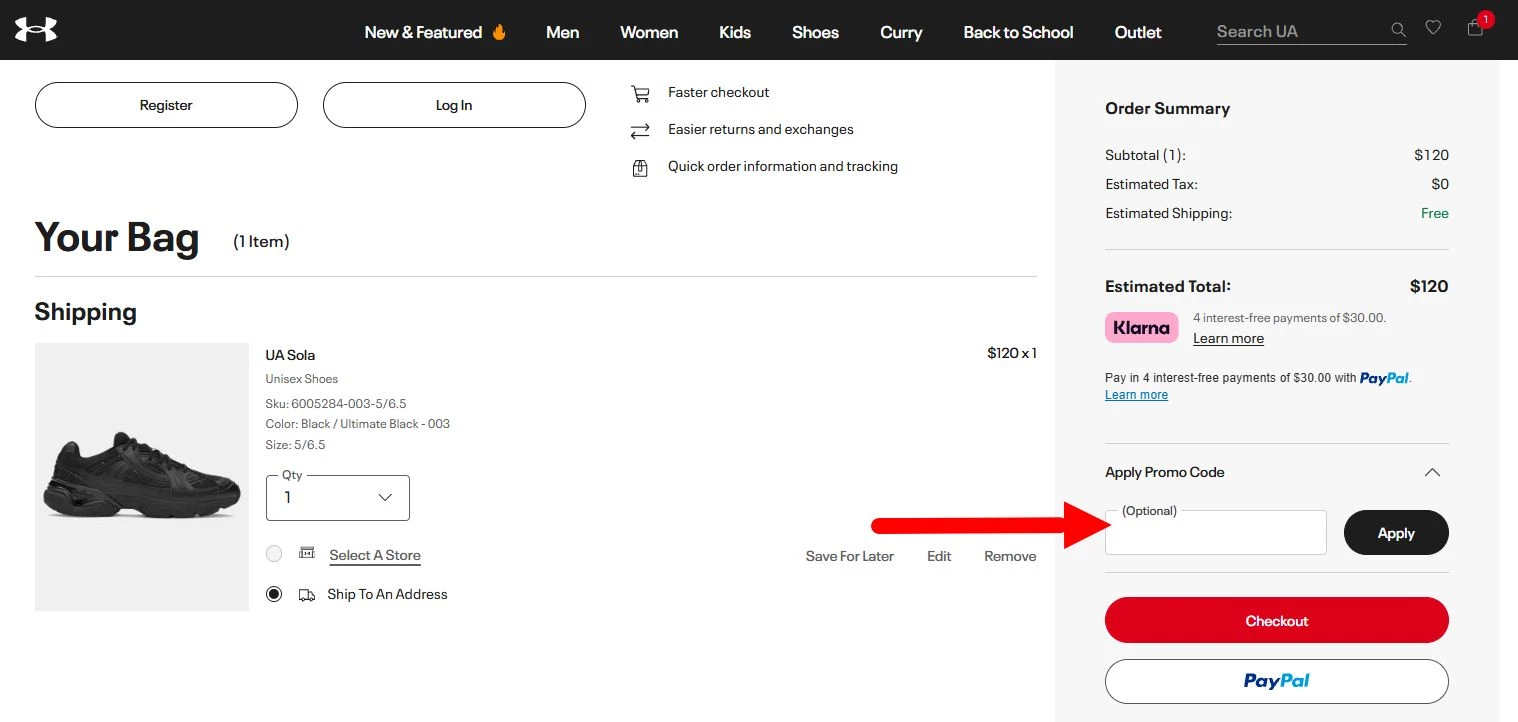This screenshot has width=1518, height=722.
Task: Click the Estimated Total $120 value
Action: coord(1429,286)
